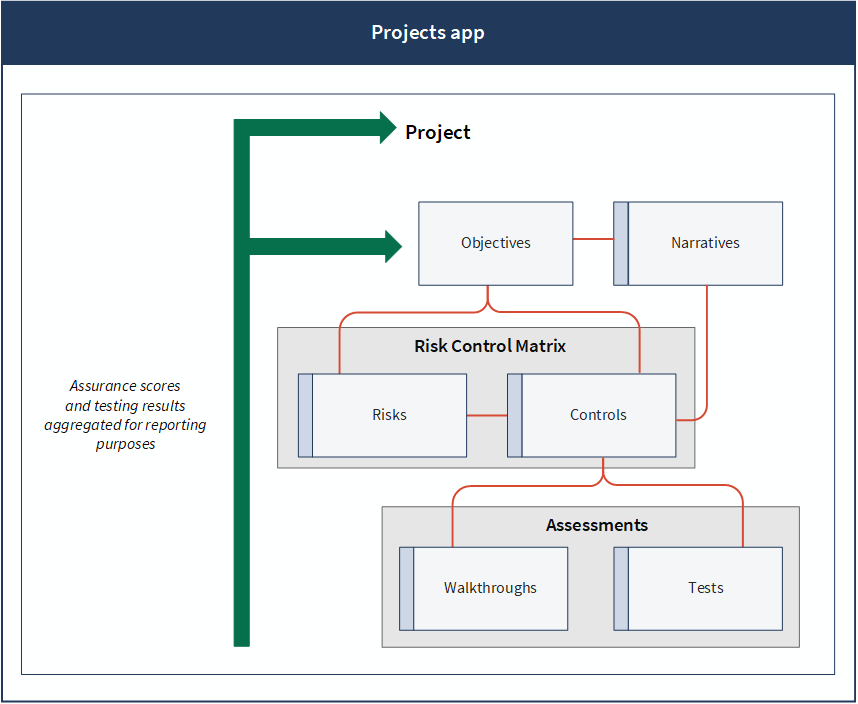Select the Controls box
This screenshot has width=858, height=704.
(592, 415)
